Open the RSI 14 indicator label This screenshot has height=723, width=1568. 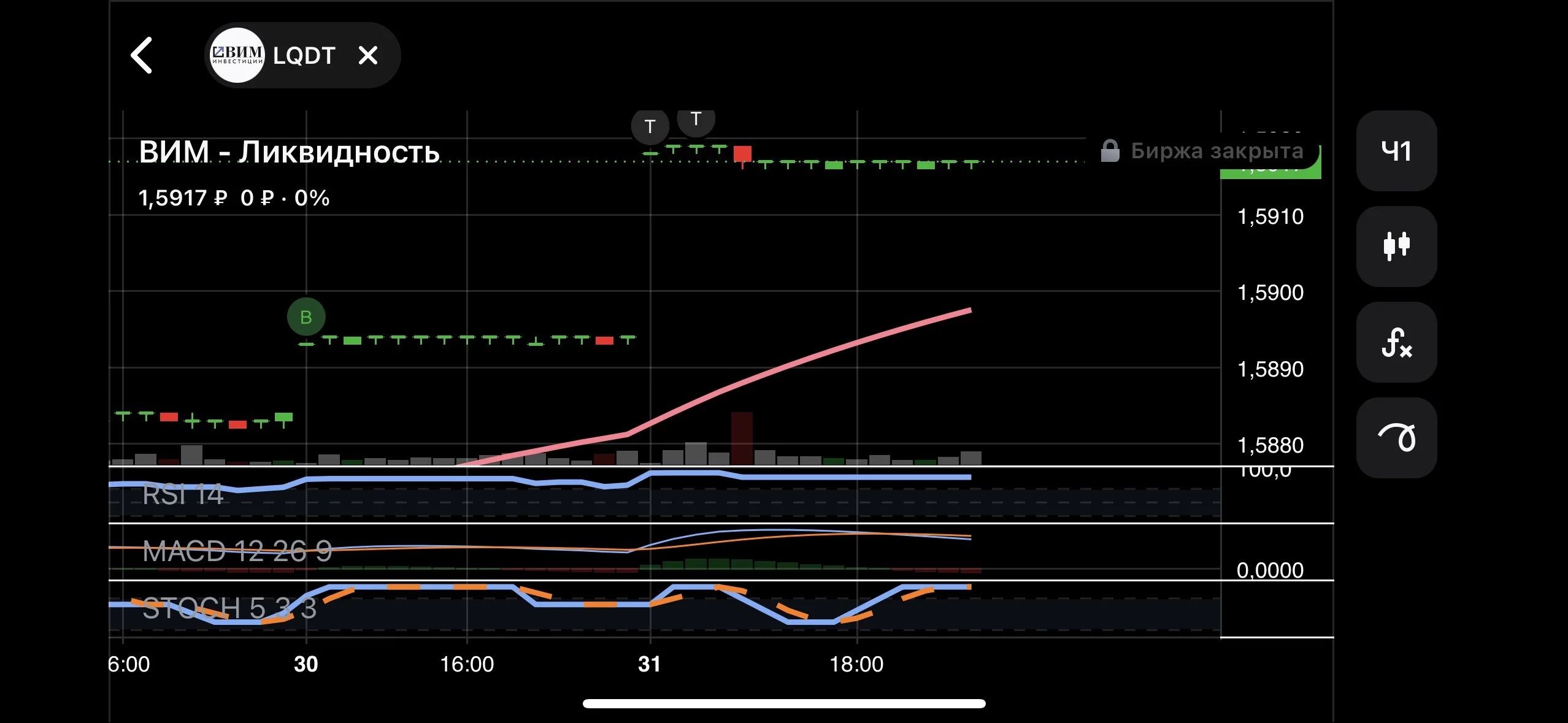click(183, 494)
